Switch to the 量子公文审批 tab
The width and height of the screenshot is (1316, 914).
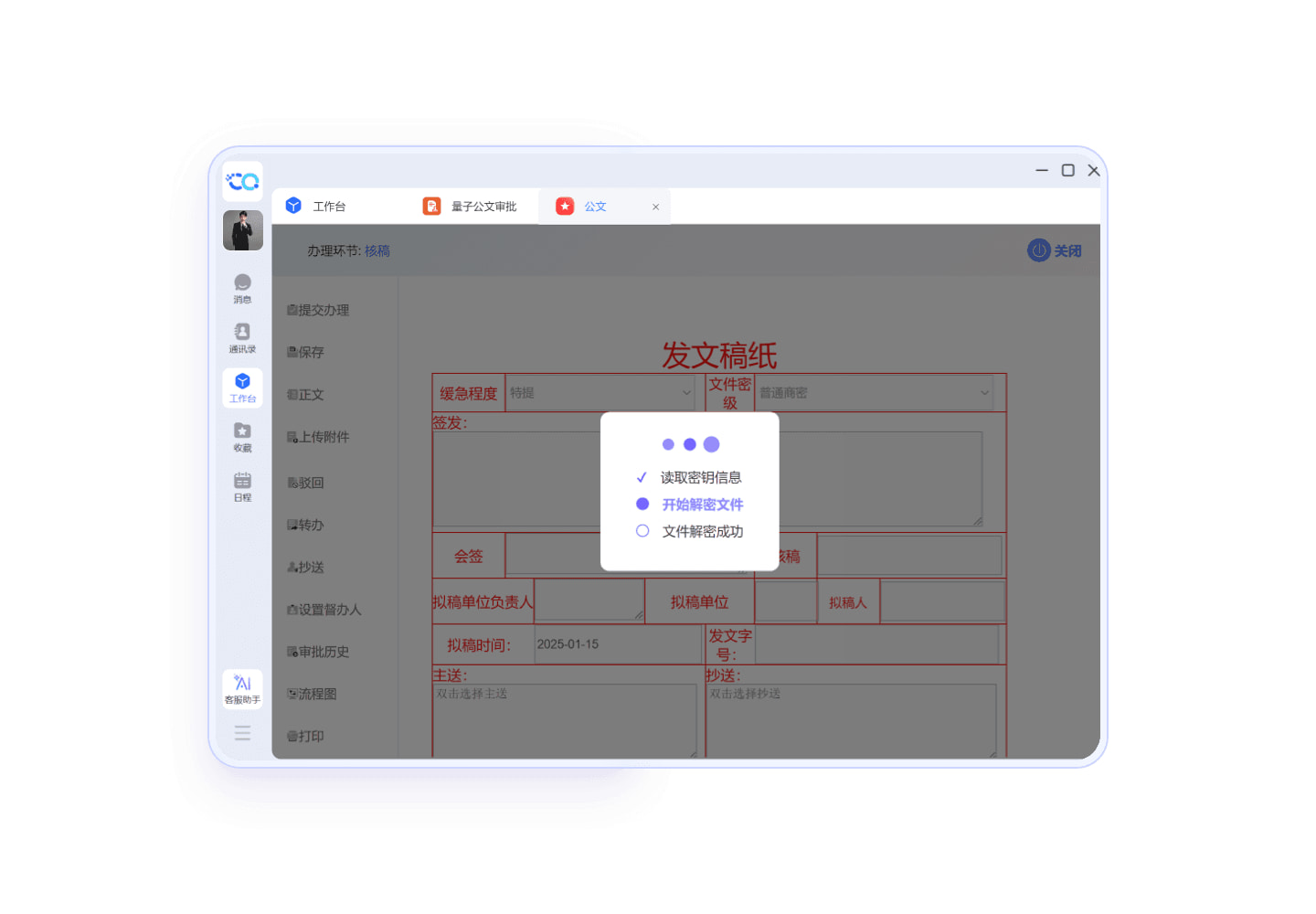click(472, 206)
